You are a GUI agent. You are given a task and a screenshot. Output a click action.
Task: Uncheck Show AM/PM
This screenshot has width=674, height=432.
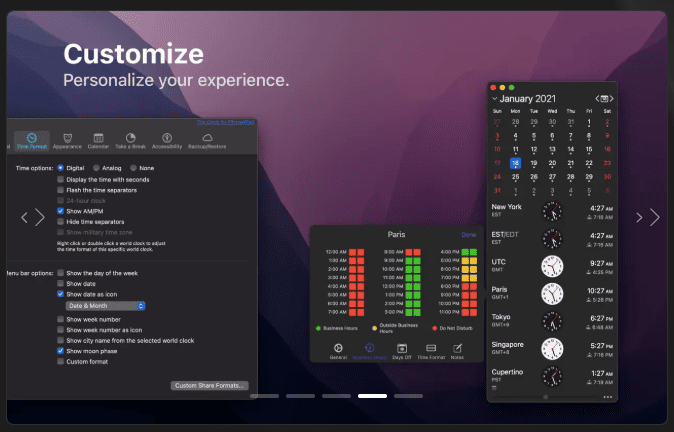pos(60,211)
